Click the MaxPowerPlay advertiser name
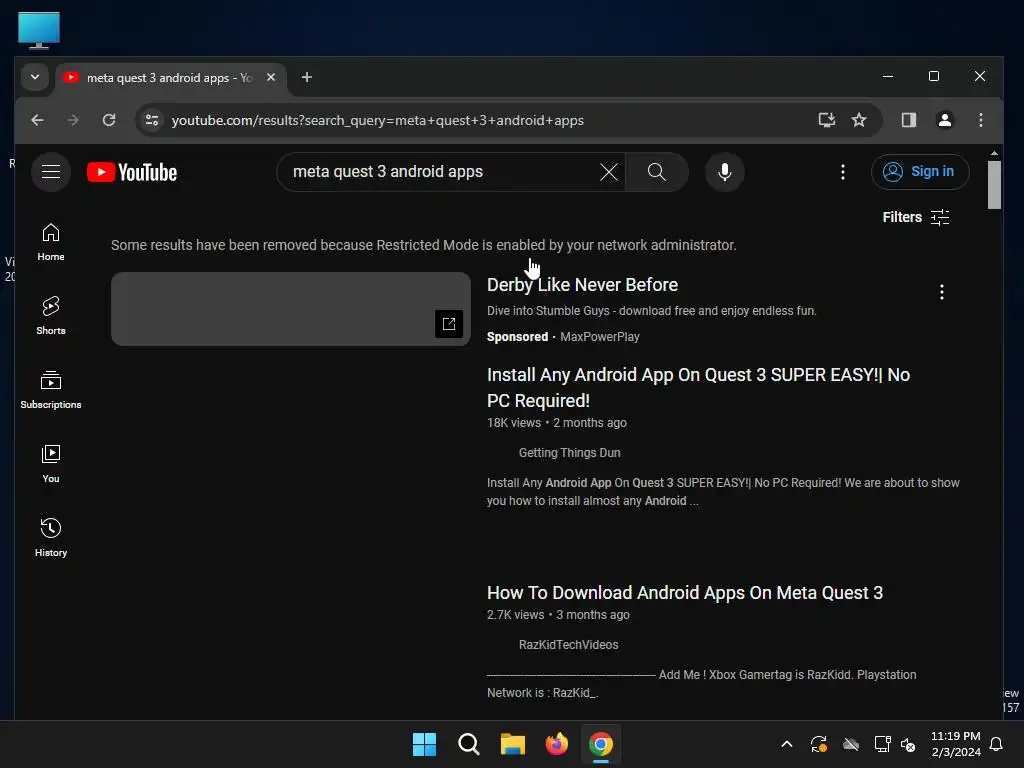The width and height of the screenshot is (1024, 768). pos(600,337)
